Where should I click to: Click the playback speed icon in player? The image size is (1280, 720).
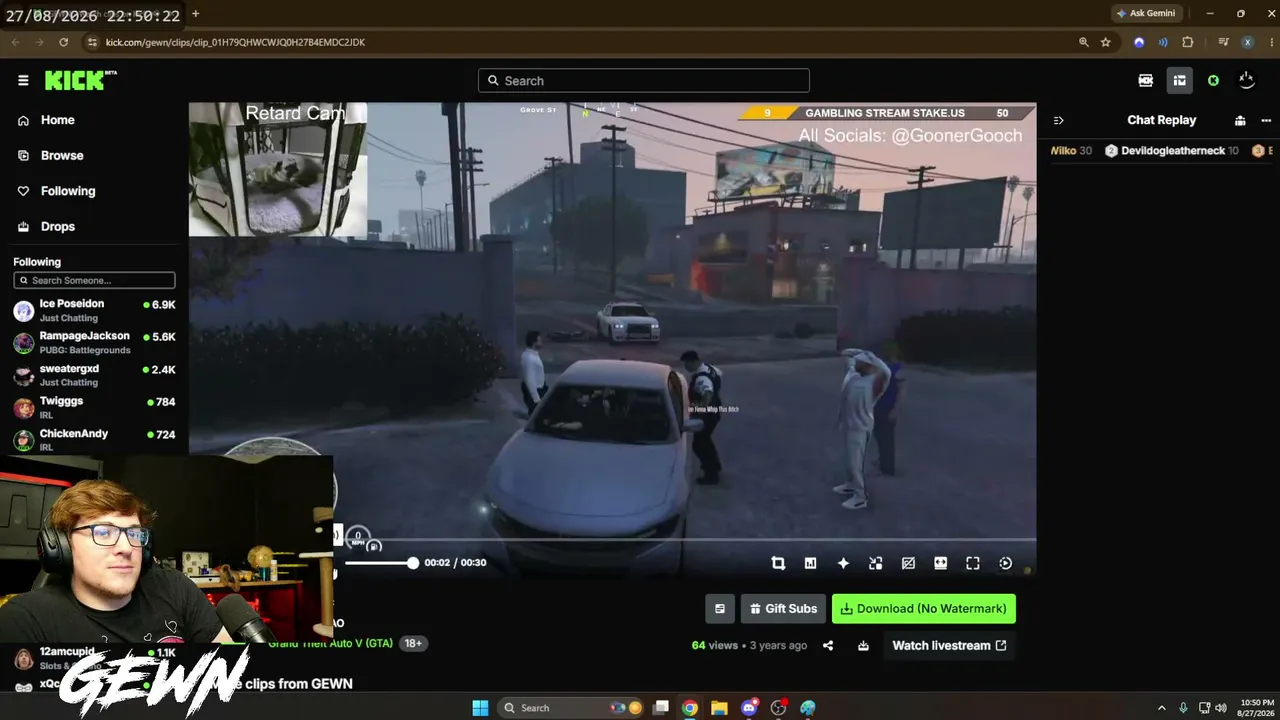click(1006, 563)
